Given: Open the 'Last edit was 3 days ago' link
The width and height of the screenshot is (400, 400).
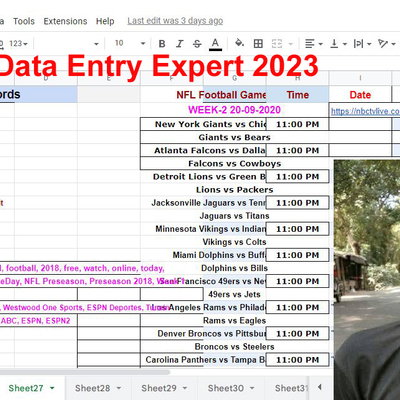Looking at the screenshot, I should coord(175,21).
